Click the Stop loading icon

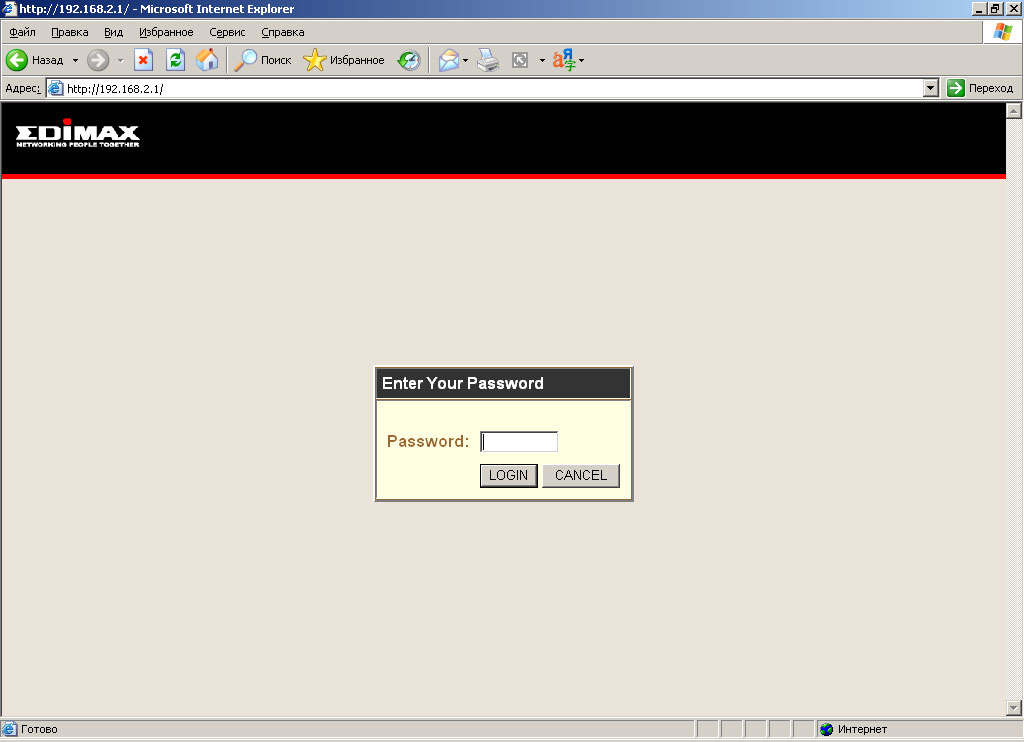pos(143,60)
